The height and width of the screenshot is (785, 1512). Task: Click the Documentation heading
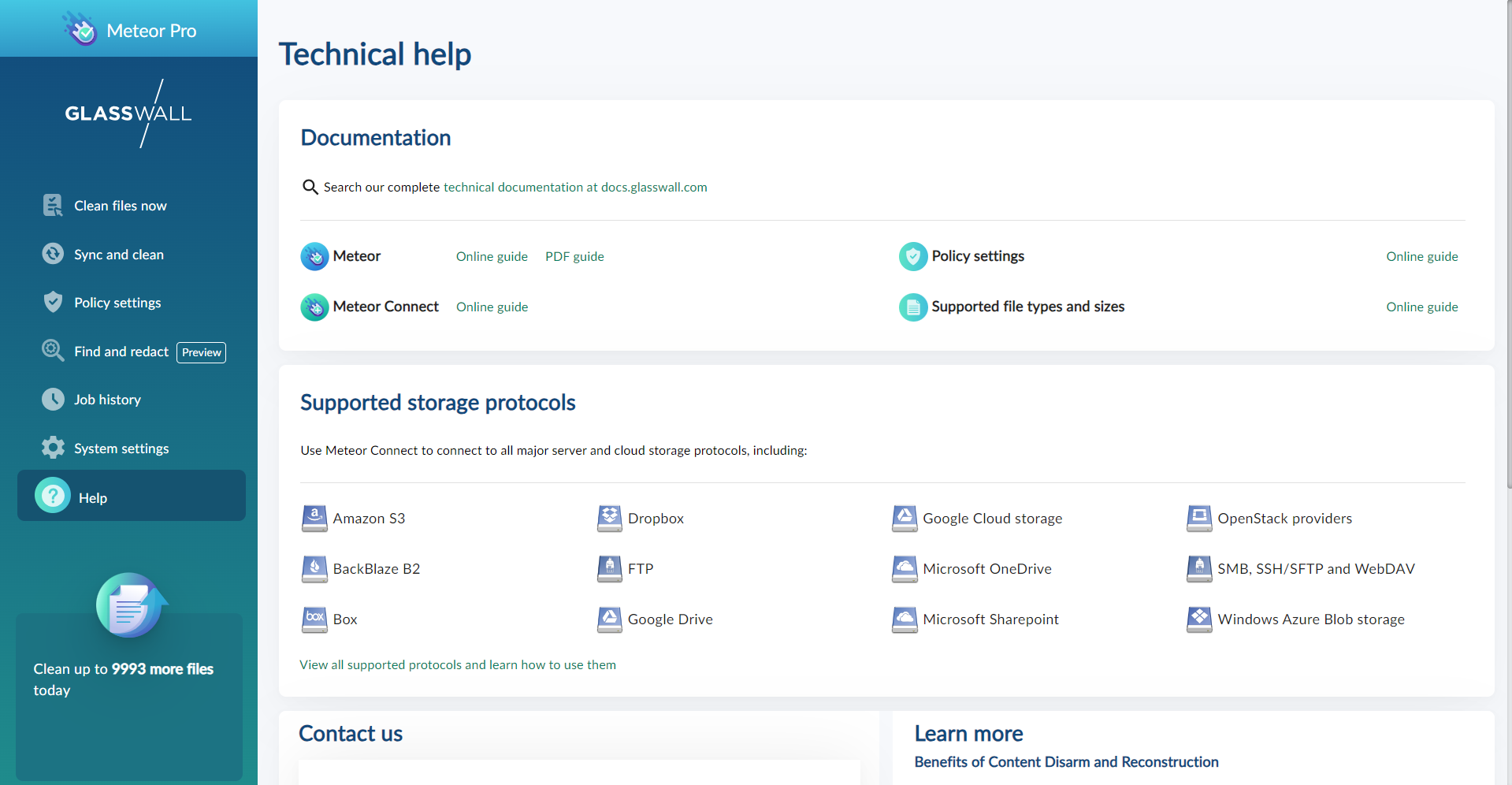(x=376, y=138)
